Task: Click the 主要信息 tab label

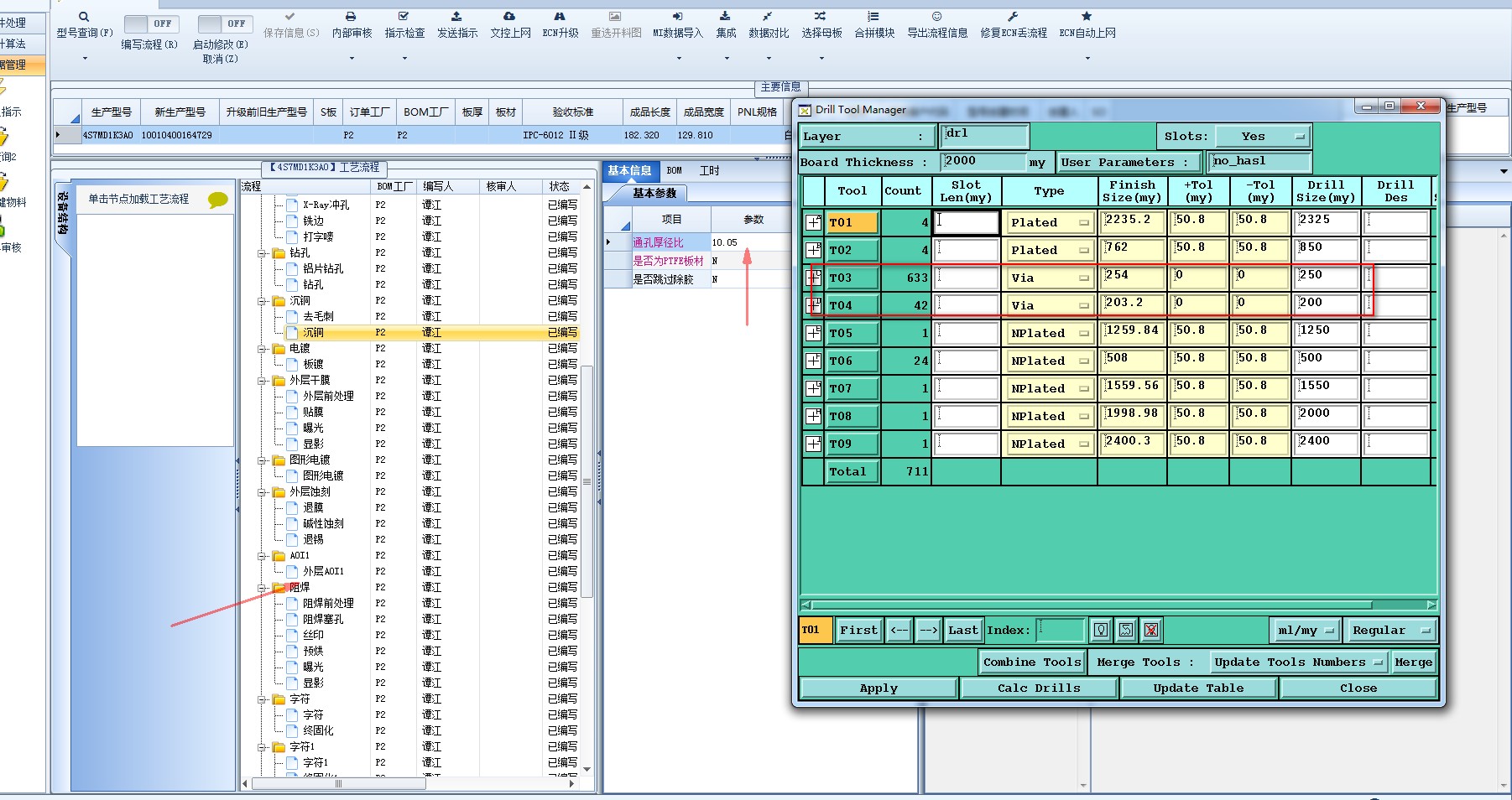Action: pos(780,87)
